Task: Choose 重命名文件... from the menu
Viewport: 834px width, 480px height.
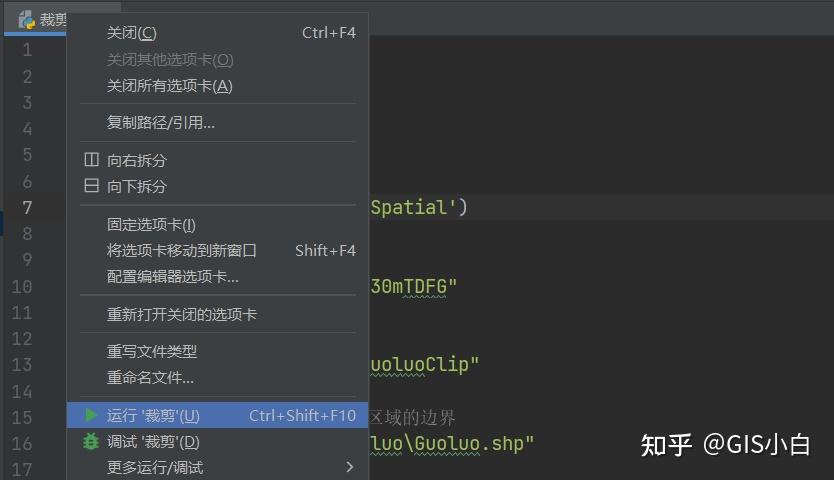Action: coord(151,377)
